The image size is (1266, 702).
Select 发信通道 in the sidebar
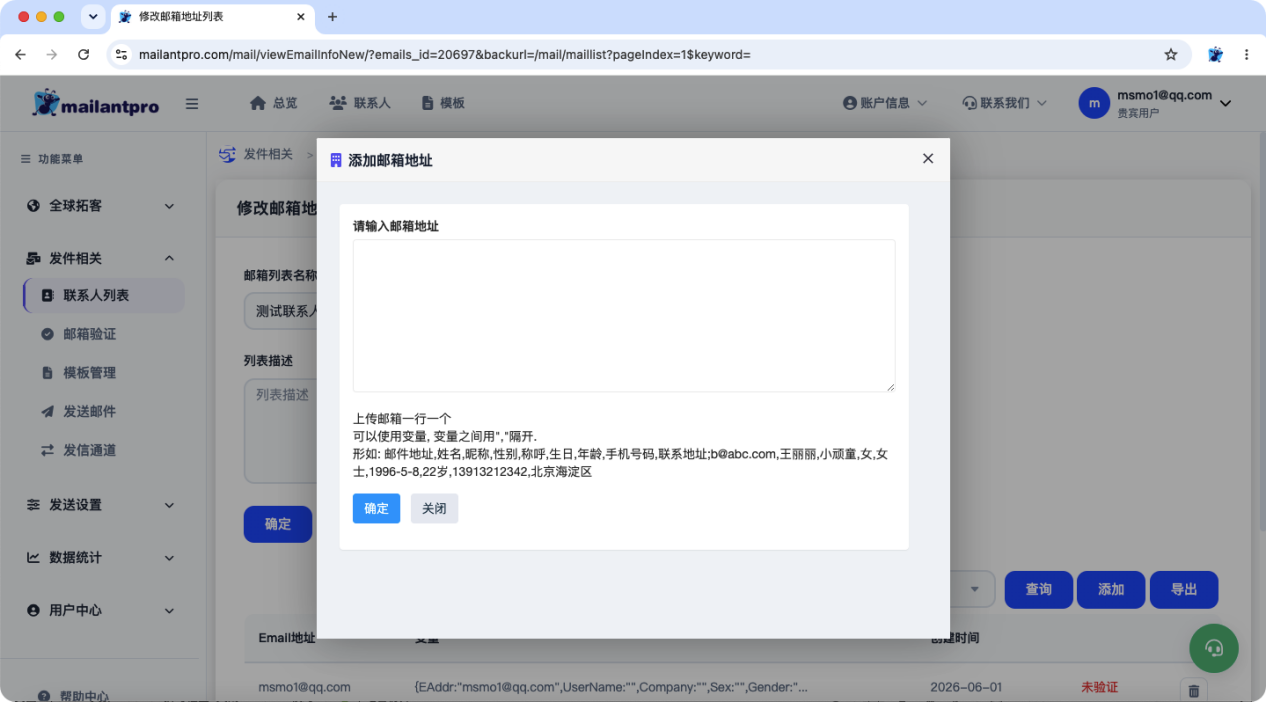(x=89, y=450)
